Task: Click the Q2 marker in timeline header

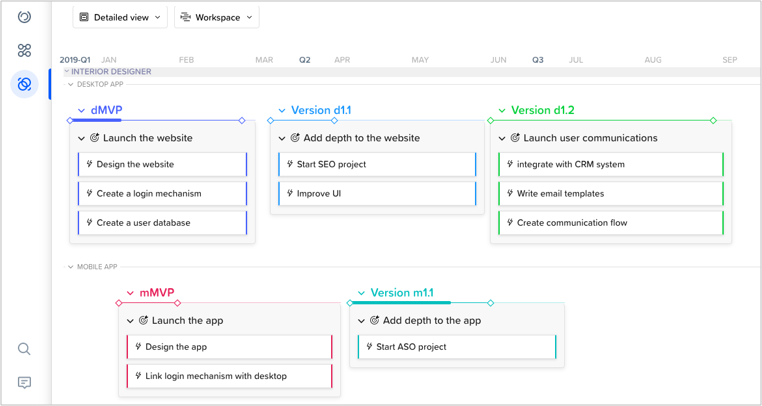Action: pyautogui.click(x=305, y=60)
